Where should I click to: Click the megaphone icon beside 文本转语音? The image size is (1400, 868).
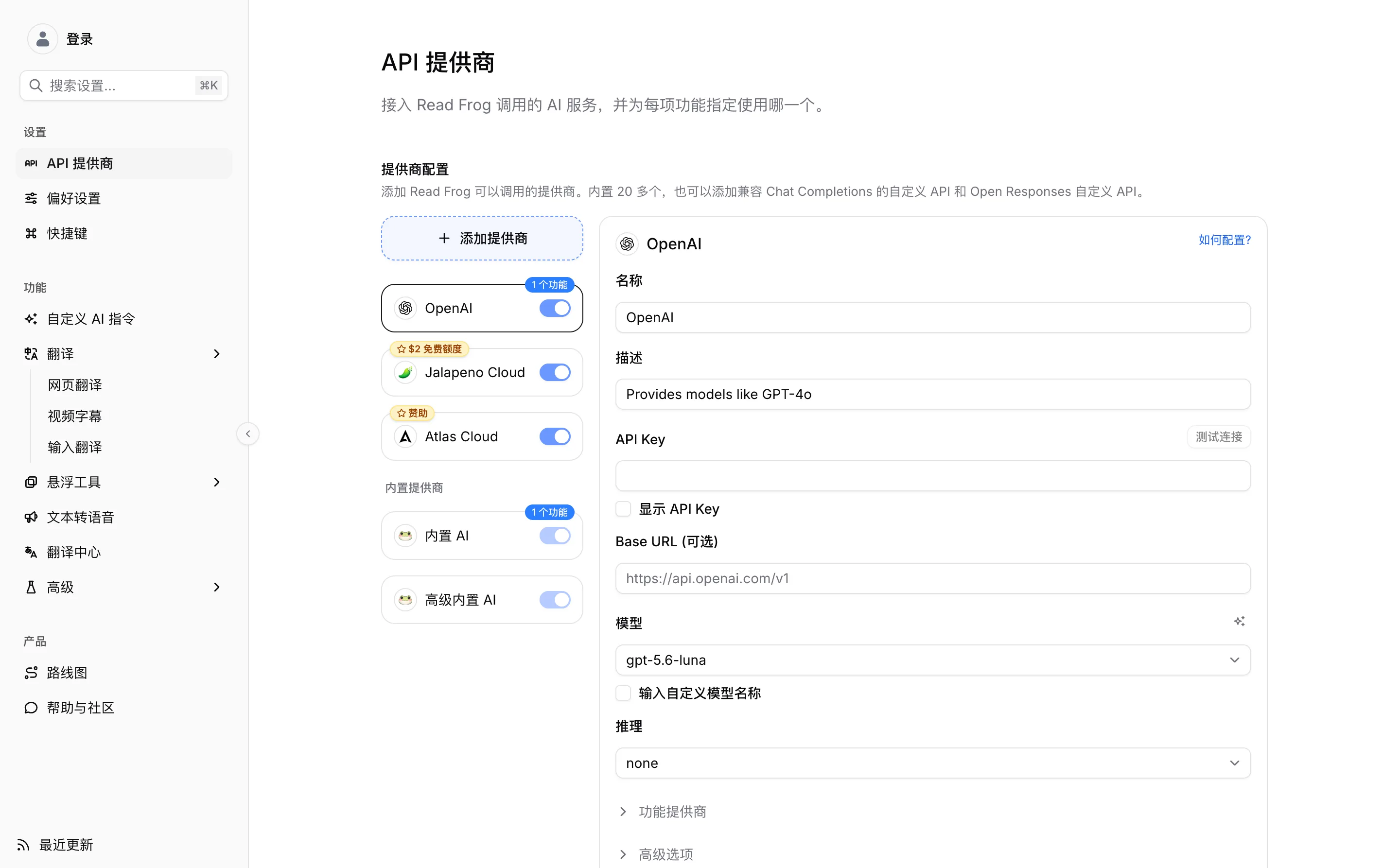31,517
